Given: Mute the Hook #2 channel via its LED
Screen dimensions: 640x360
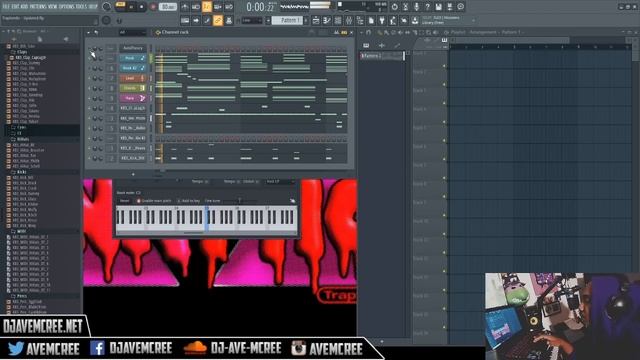Looking at the screenshot, I should point(90,68).
